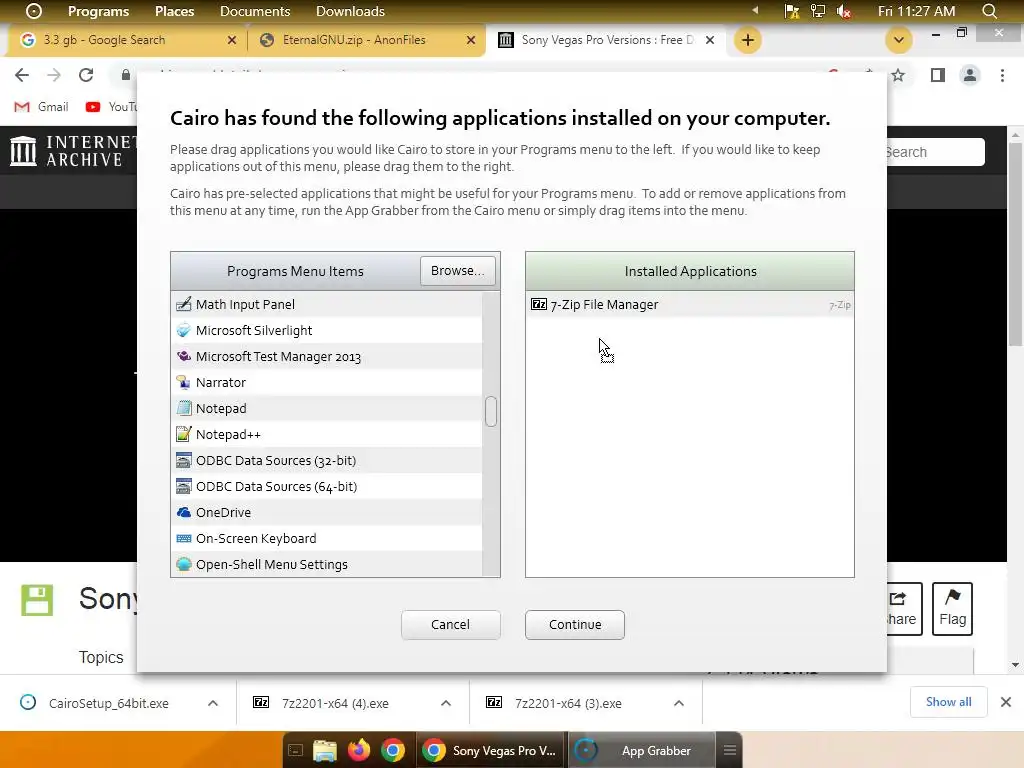Click the ODBC Data Sources (64-bit) icon

coord(184,487)
